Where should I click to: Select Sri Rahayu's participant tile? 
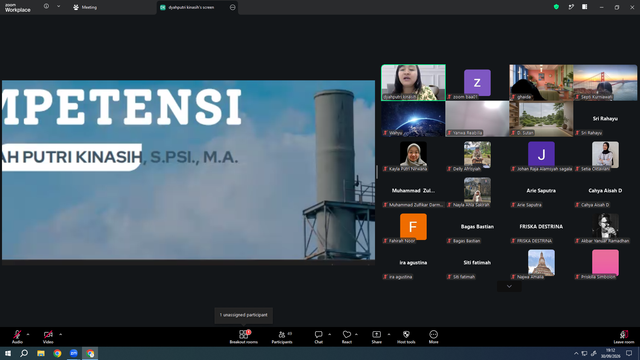[x=605, y=119]
